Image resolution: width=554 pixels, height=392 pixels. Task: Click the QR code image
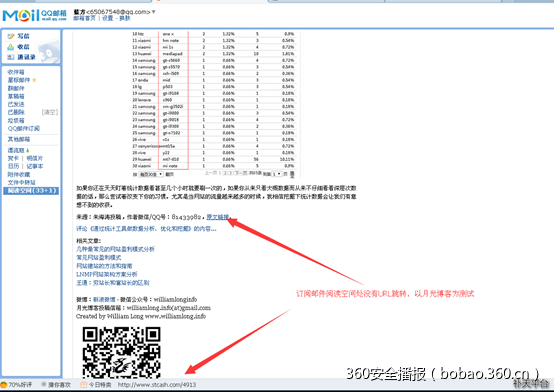[122, 352]
